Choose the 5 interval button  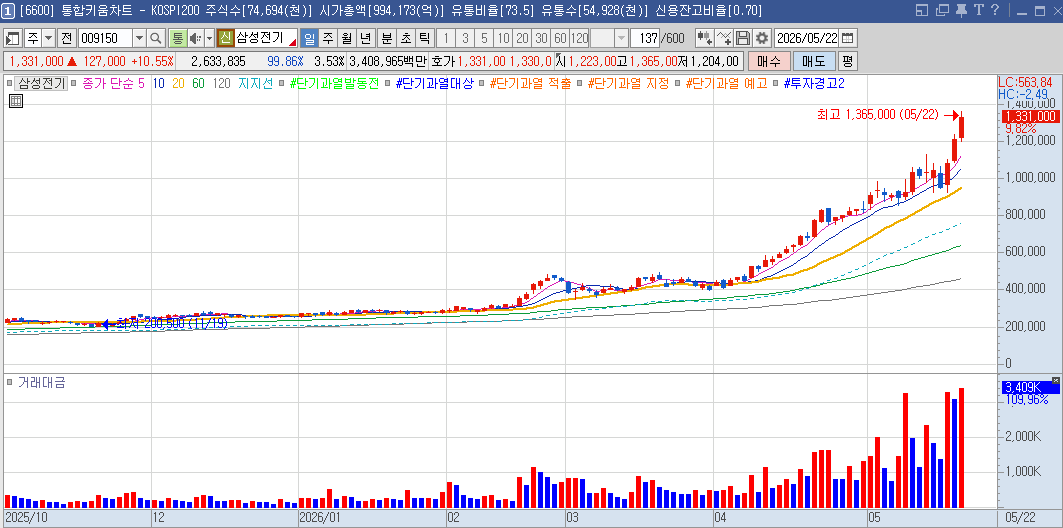[x=484, y=38]
